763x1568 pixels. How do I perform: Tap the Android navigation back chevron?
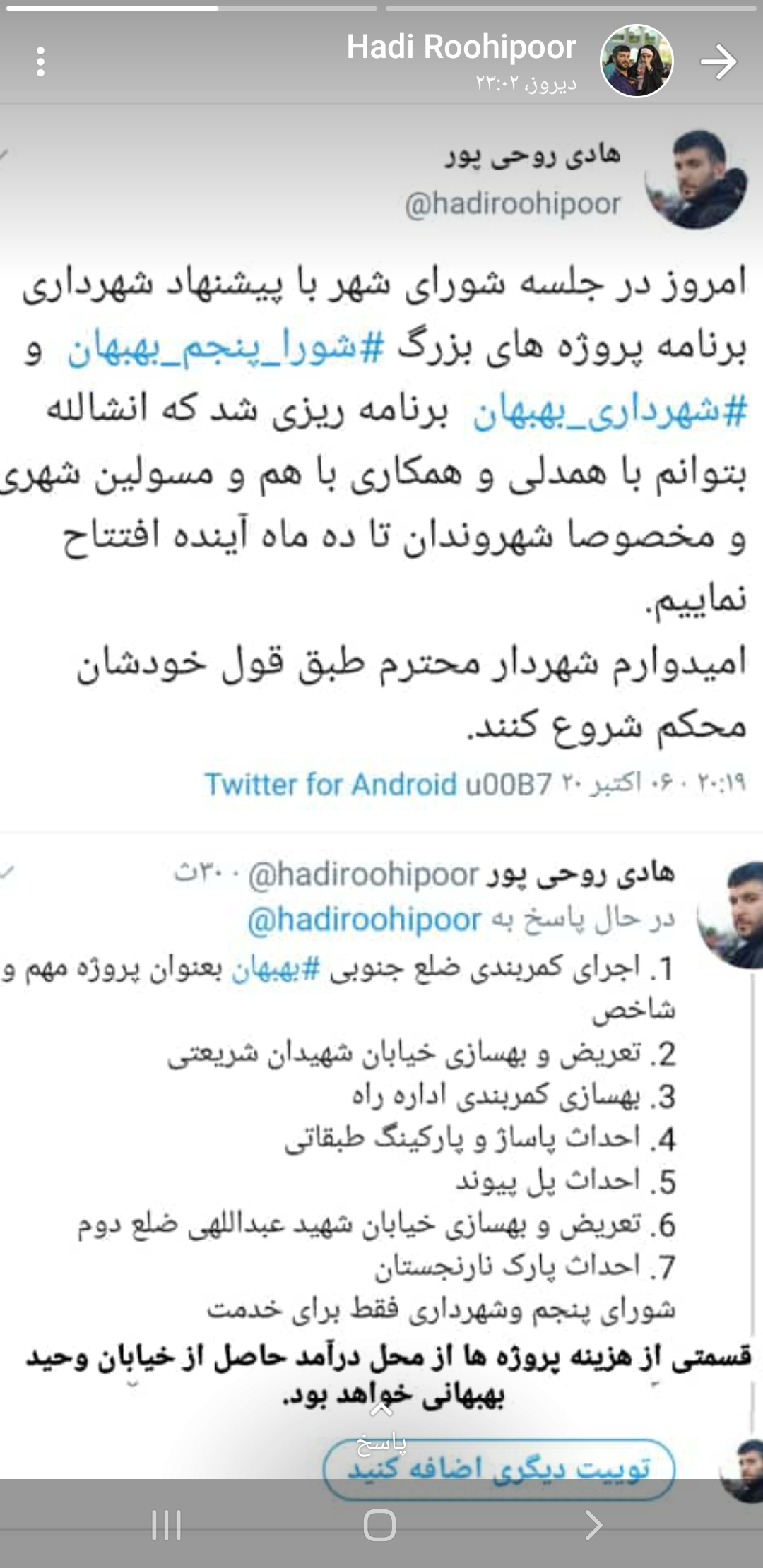594,1525
